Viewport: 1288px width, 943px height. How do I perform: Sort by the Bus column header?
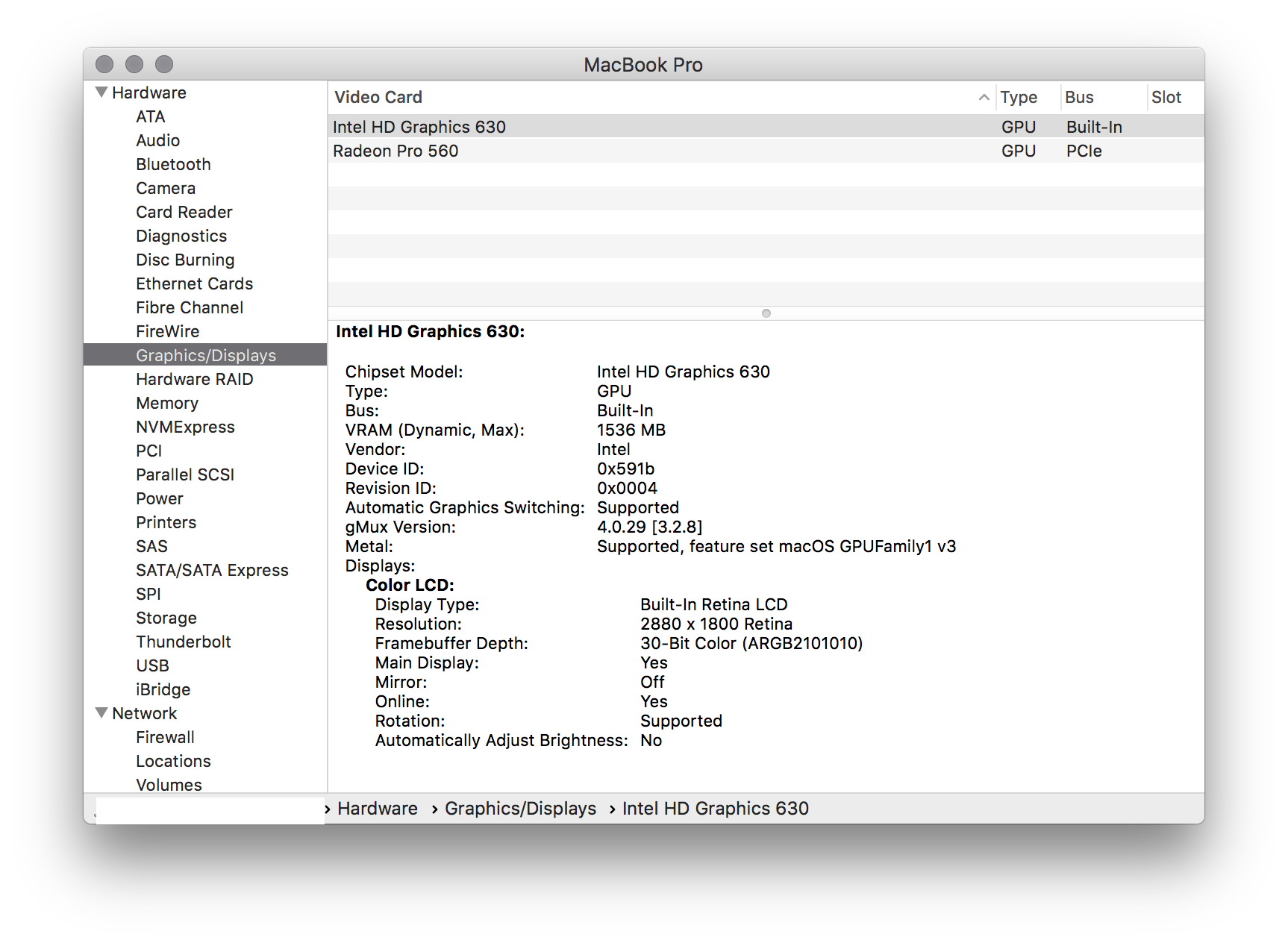1079,97
